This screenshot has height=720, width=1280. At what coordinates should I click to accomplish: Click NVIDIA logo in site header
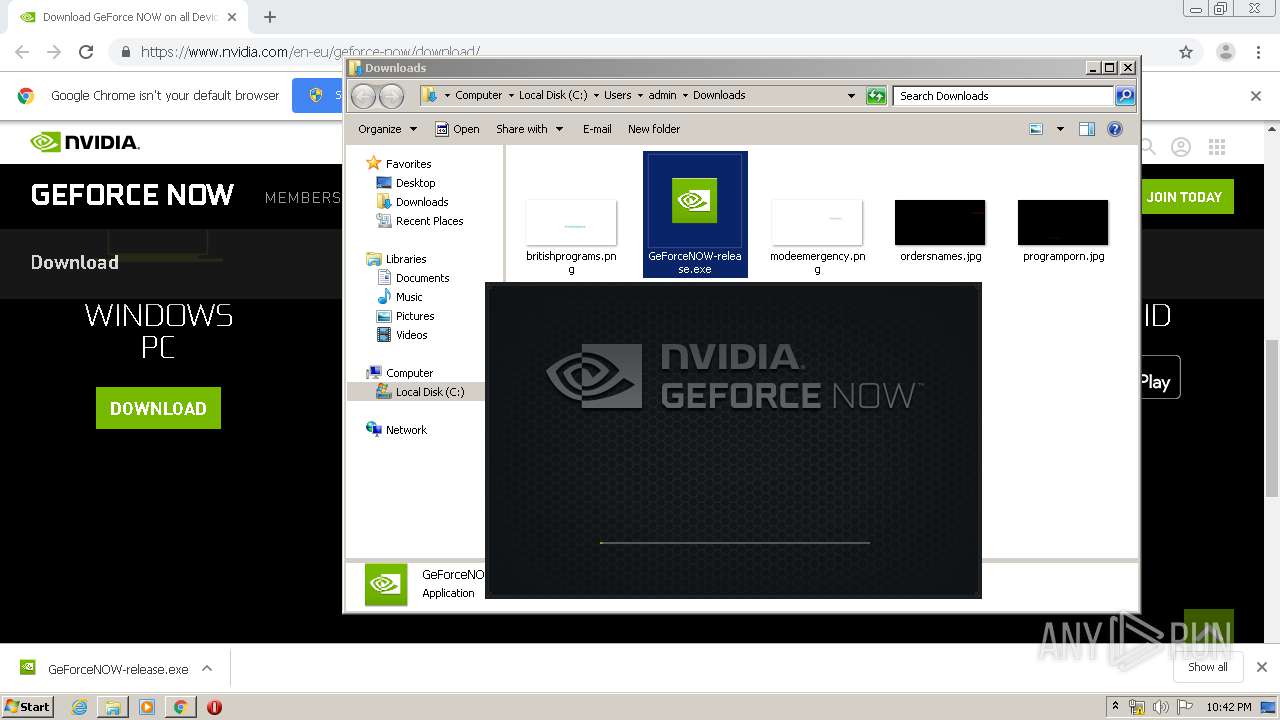click(x=85, y=142)
